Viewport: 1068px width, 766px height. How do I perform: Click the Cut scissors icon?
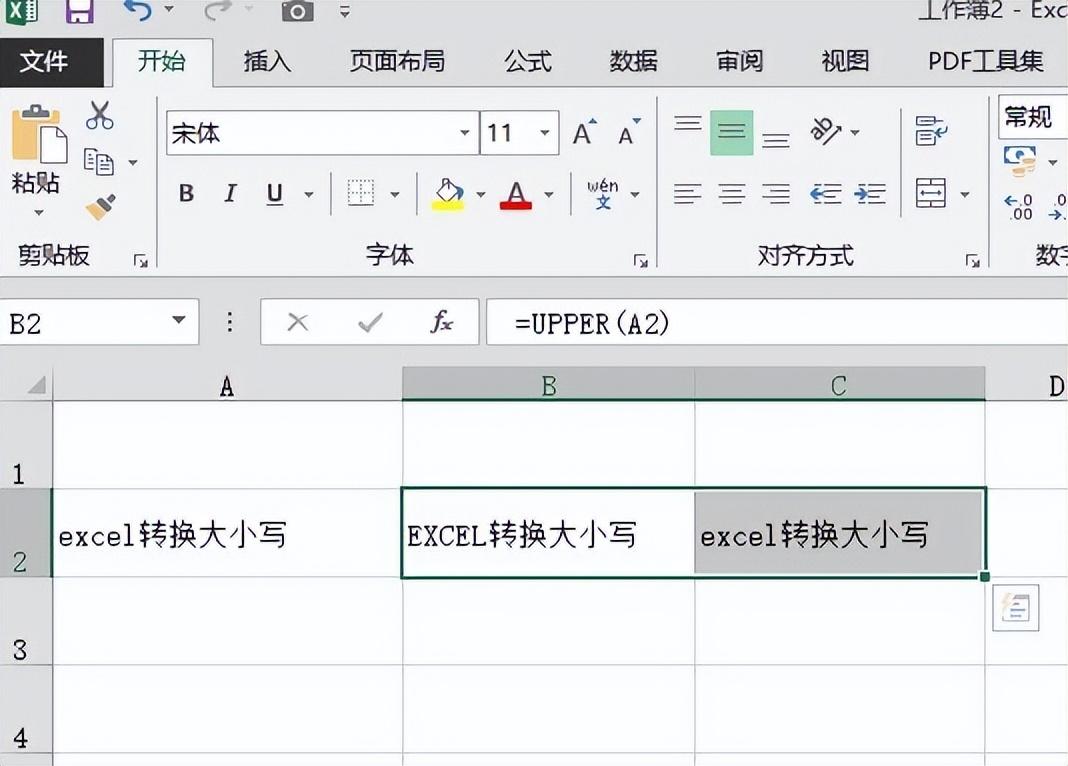[x=99, y=115]
